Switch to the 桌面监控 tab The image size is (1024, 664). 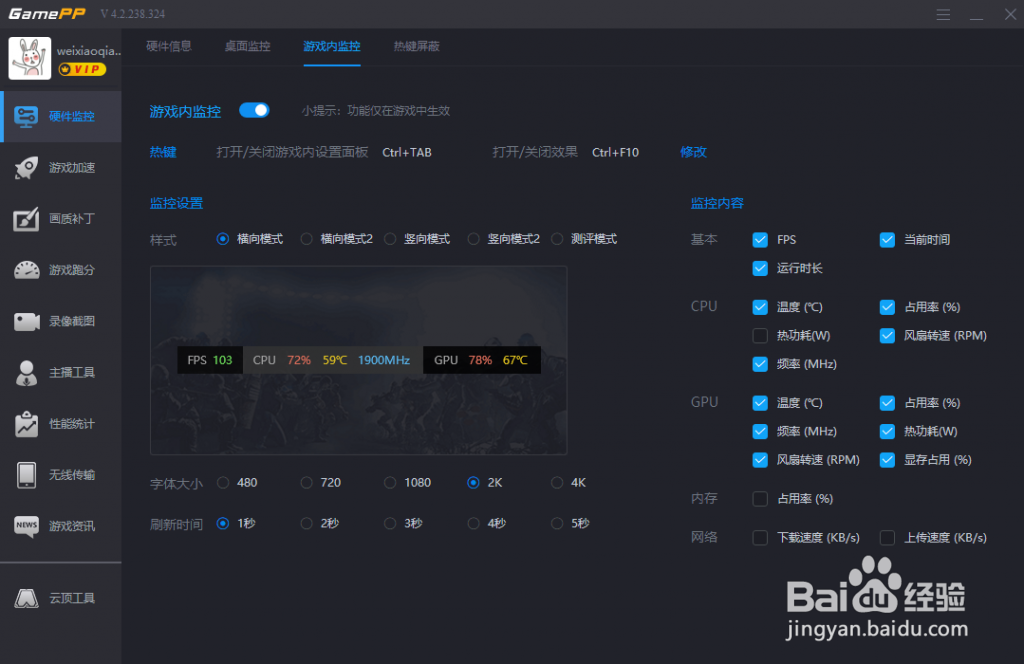[x=247, y=46]
